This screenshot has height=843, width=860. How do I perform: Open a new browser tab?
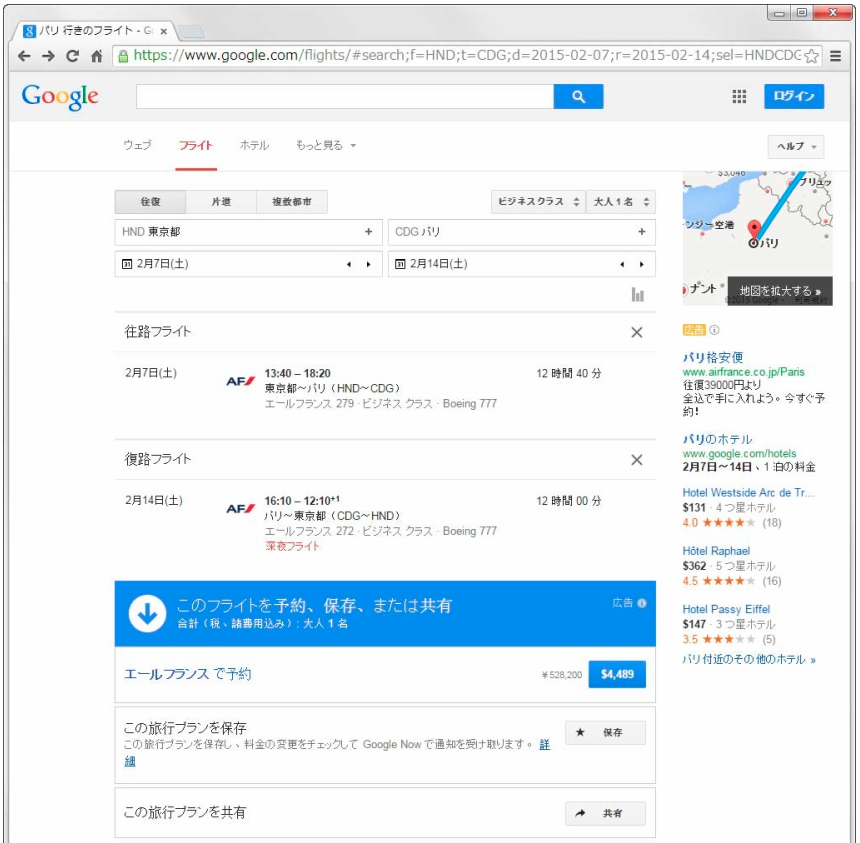191,32
